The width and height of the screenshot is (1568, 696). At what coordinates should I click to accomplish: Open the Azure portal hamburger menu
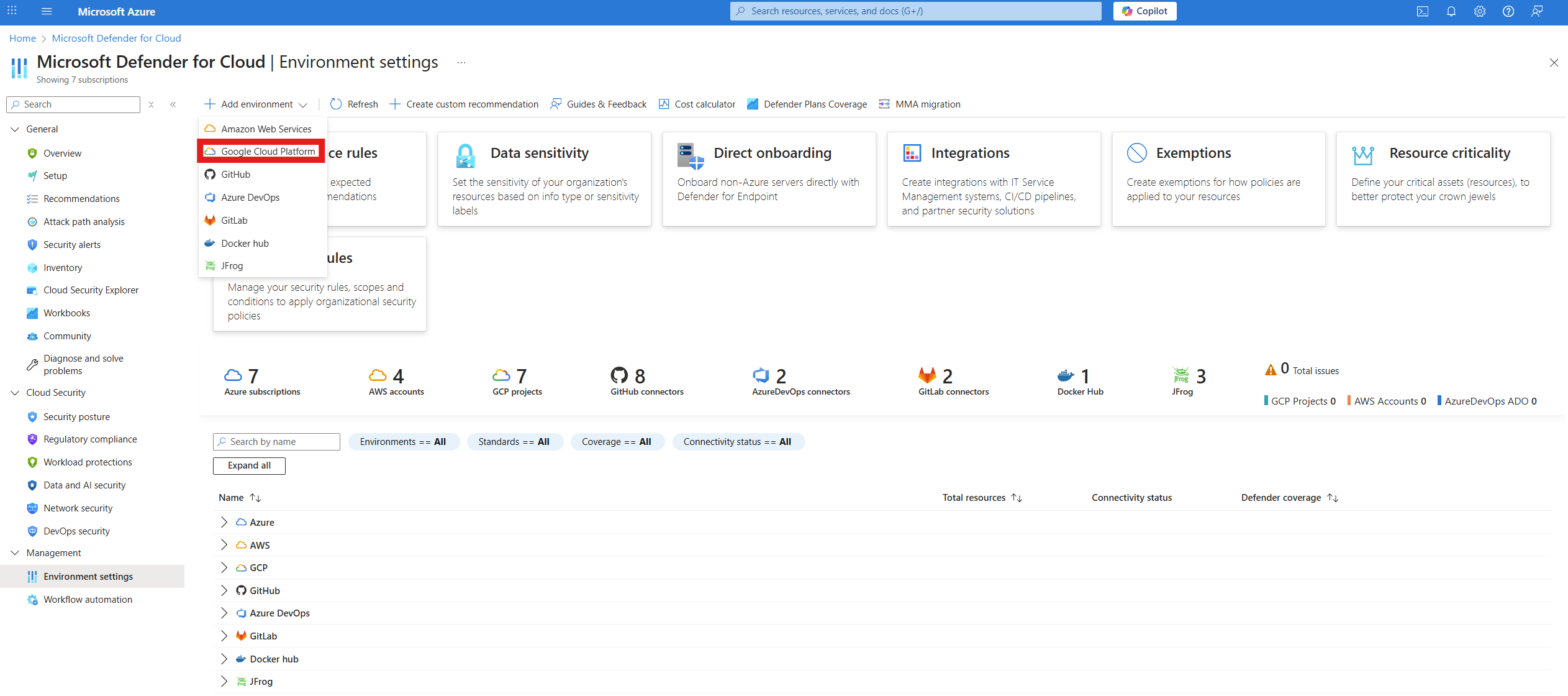(x=47, y=11)
